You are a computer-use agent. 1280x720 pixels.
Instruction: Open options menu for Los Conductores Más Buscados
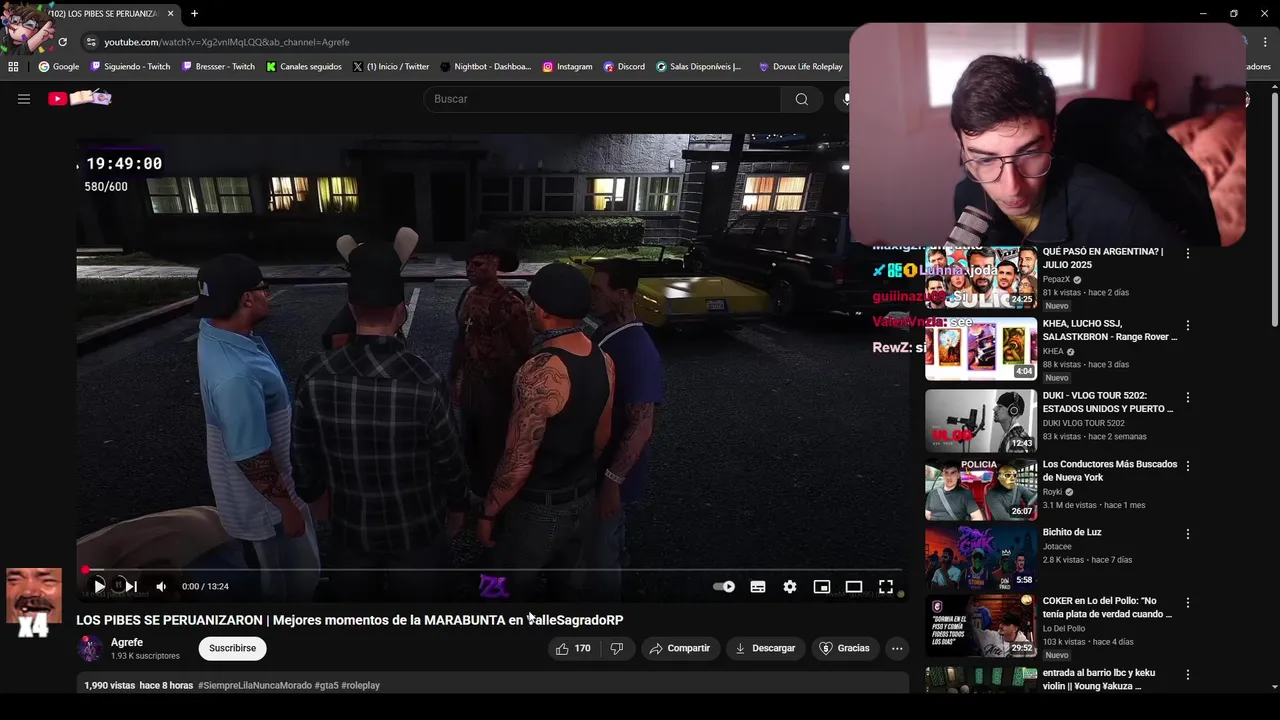pos(1188,466)
